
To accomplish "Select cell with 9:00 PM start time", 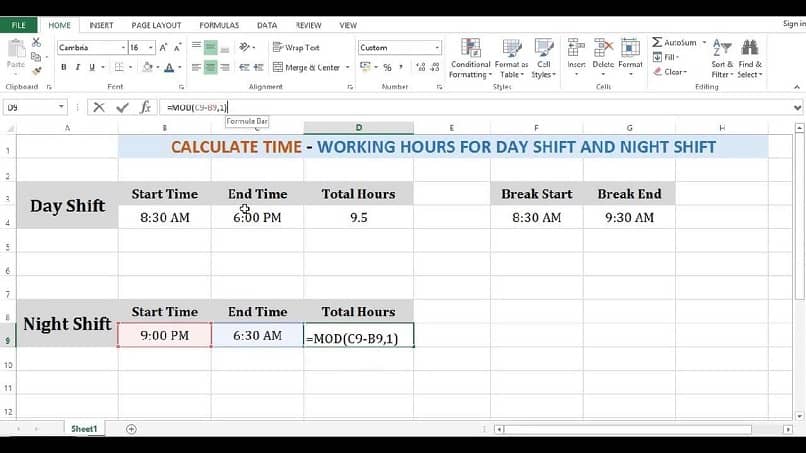I will 164,335.
